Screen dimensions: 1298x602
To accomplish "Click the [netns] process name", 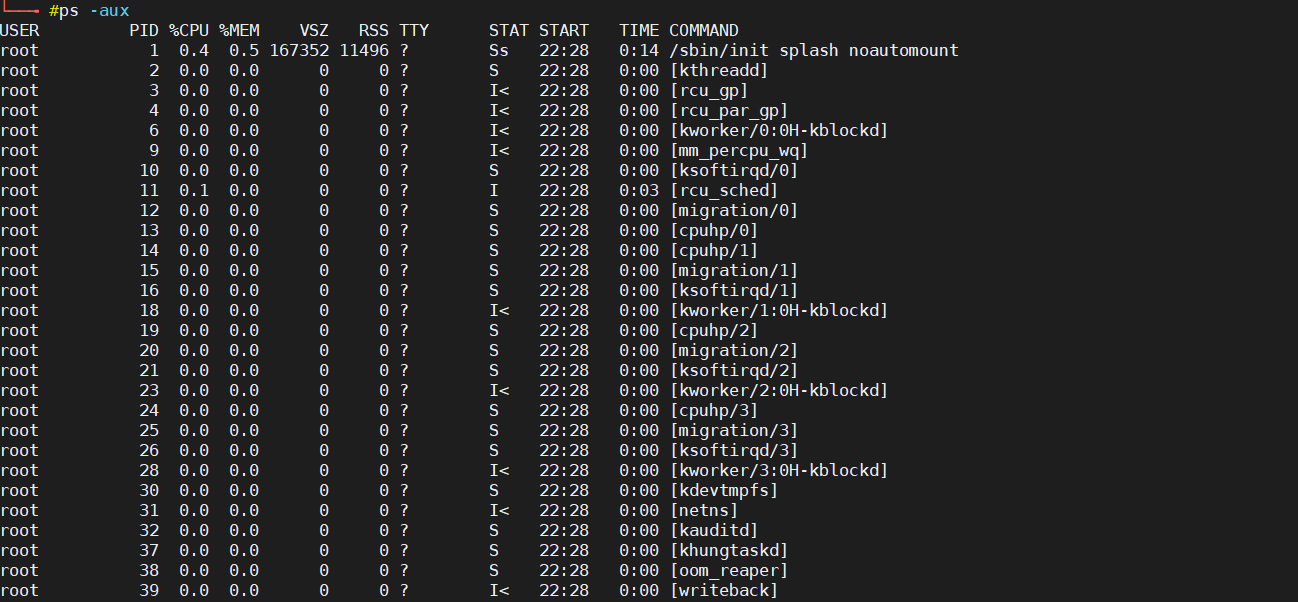I will click(703, 510).
